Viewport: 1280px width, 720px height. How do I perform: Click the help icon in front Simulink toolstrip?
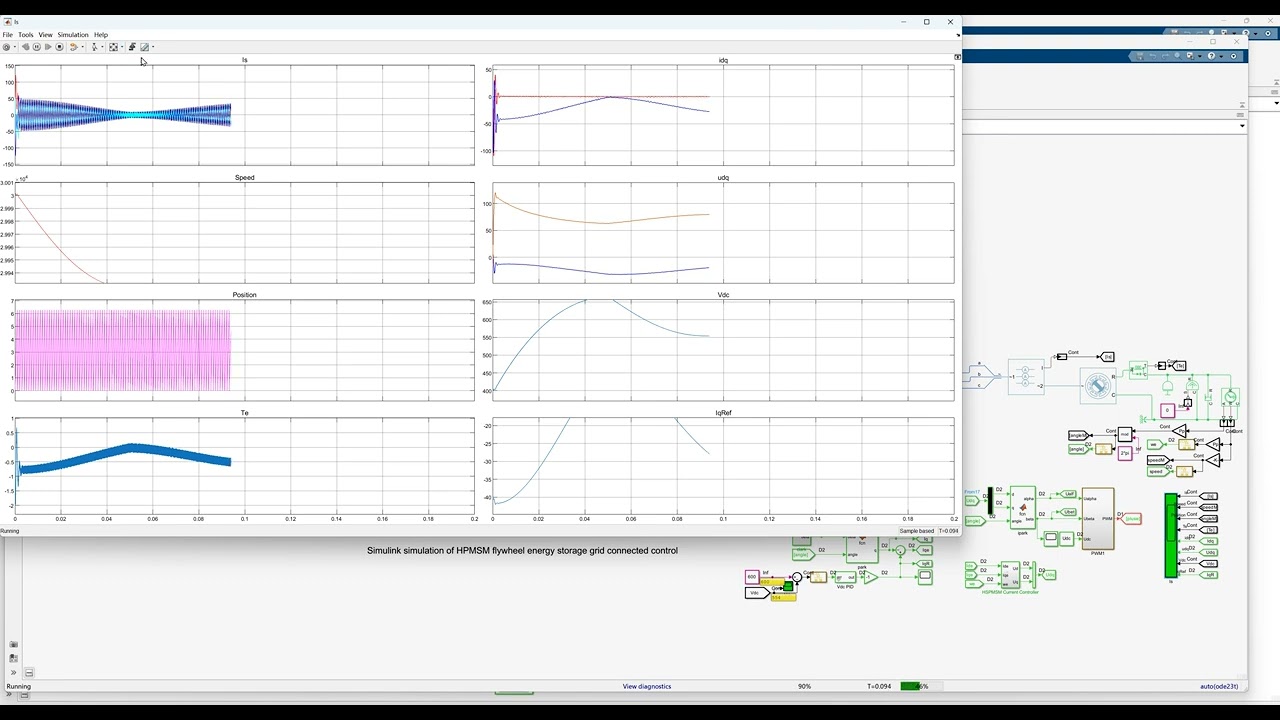[x=1211, y=56]
